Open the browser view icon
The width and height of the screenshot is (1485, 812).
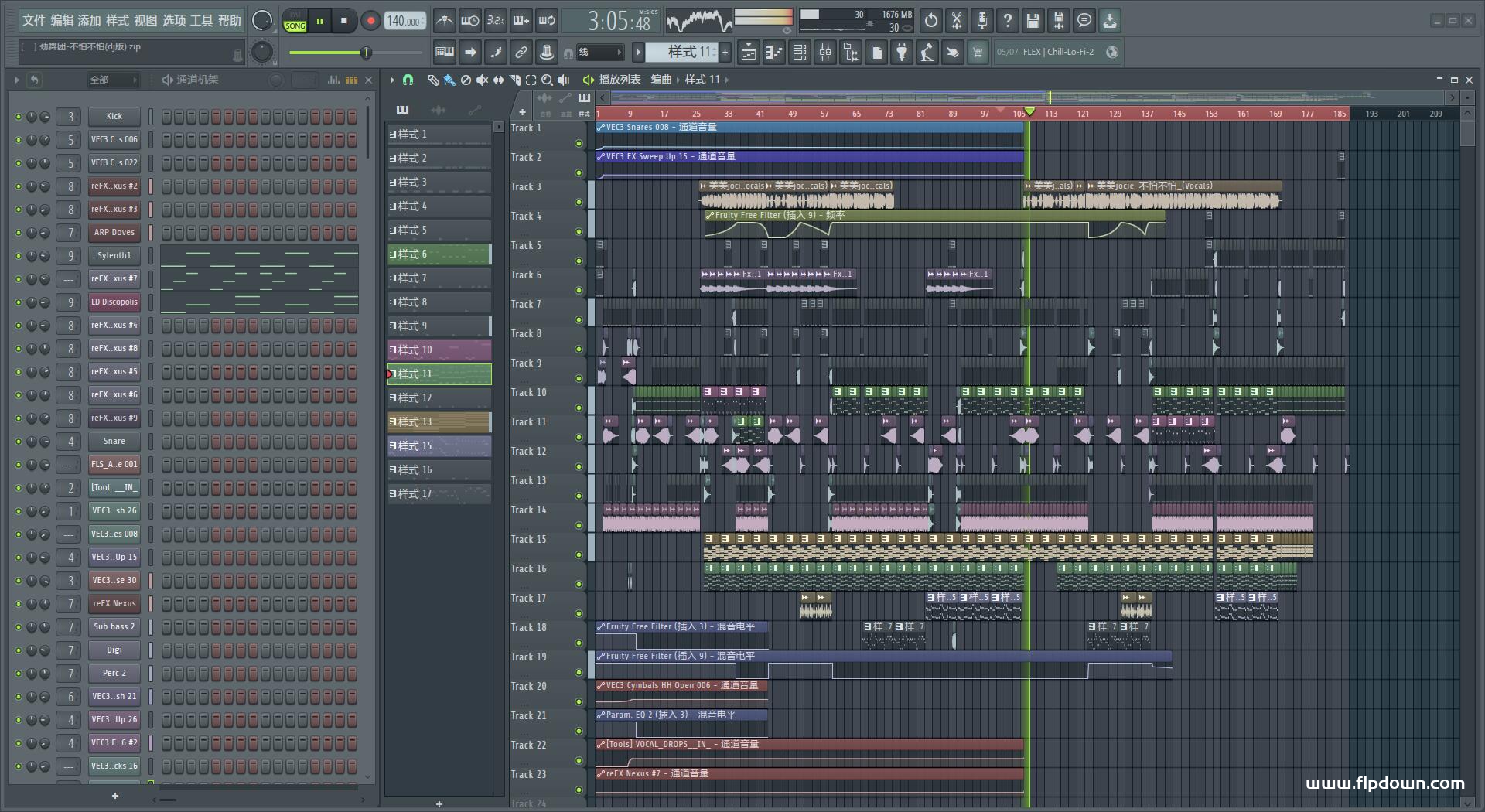851,53
